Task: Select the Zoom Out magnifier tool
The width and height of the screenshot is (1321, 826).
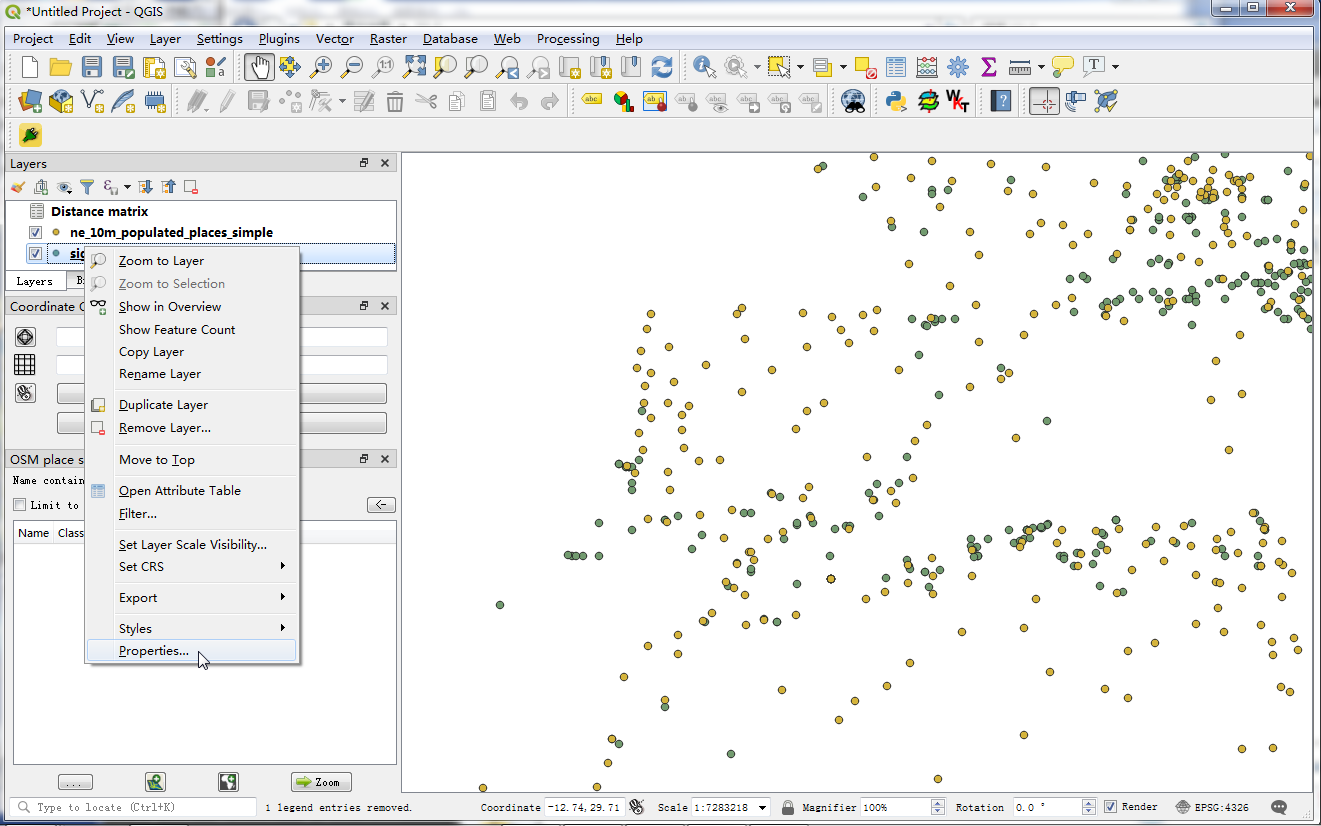Action: pos(351,67)
